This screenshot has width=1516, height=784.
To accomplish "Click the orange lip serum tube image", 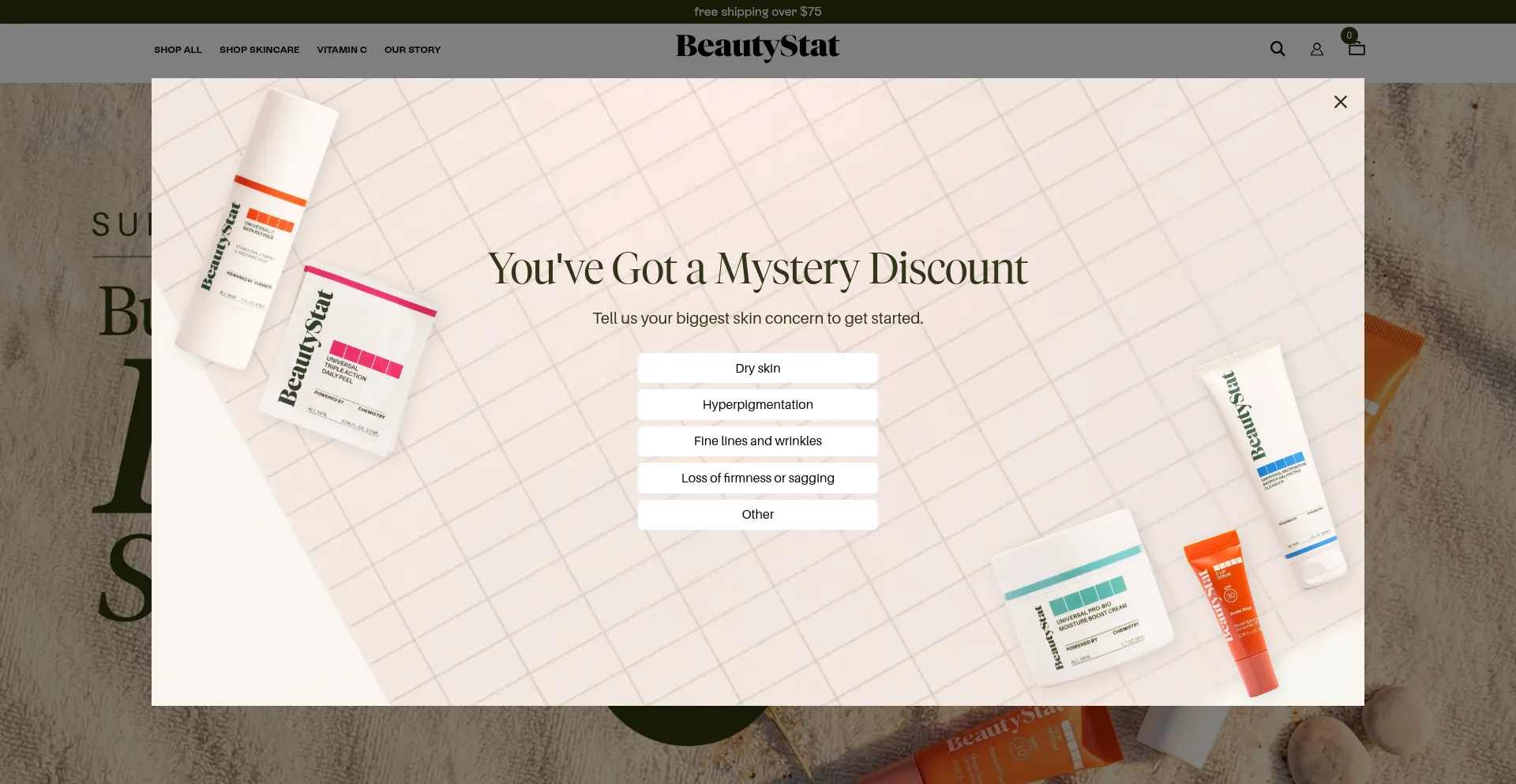I will click(x=1232, y=612).
